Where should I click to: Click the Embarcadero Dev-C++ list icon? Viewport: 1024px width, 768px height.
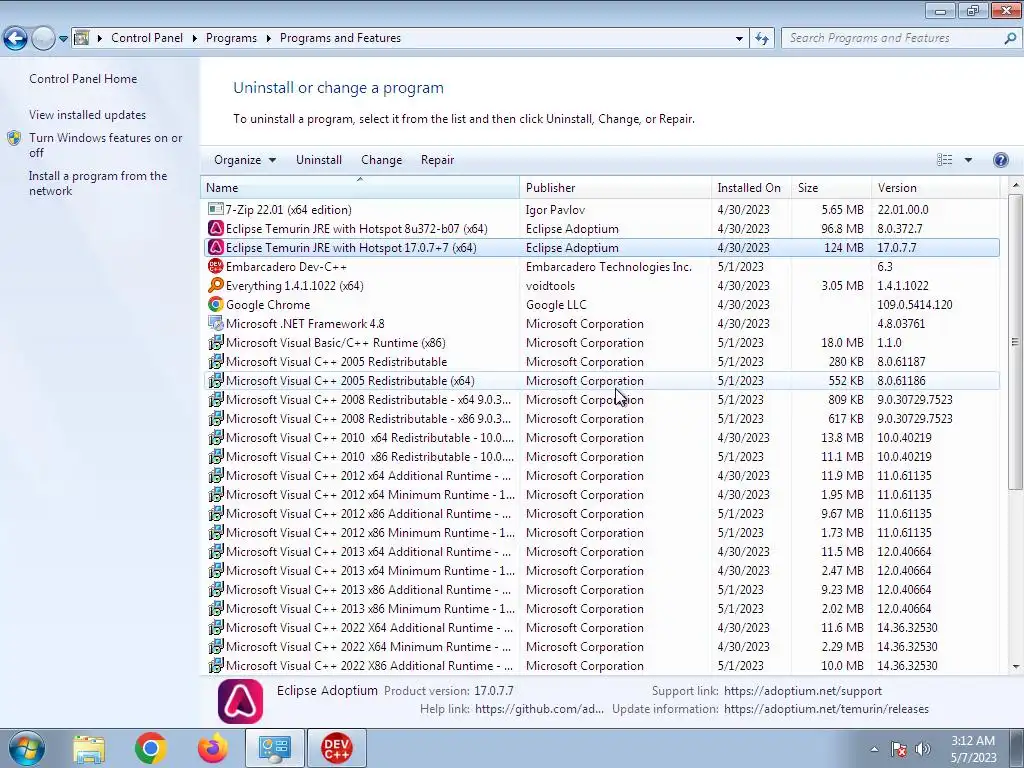[x=215, y=266]
